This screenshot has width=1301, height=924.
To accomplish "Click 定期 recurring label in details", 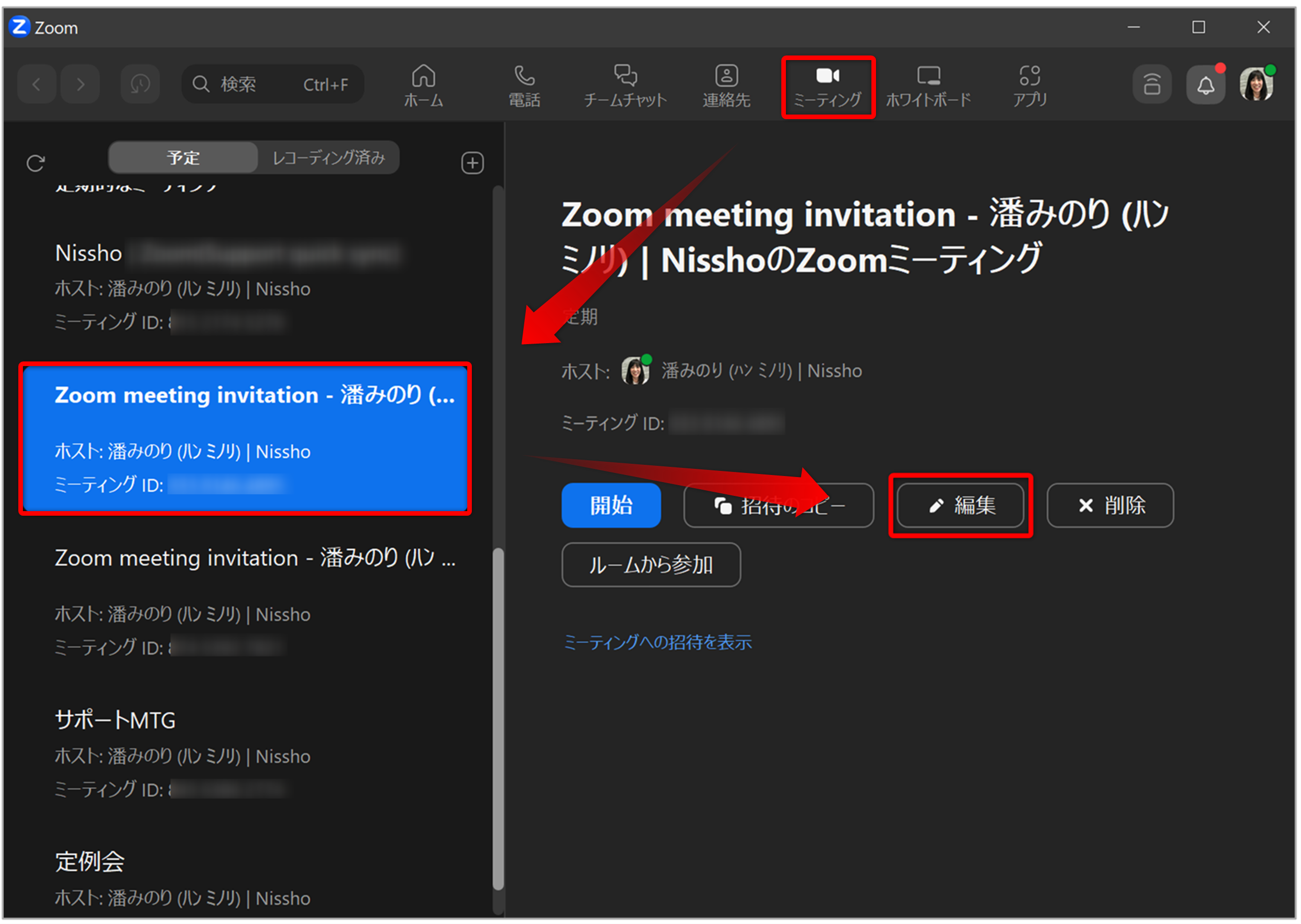I will (580, 317).
